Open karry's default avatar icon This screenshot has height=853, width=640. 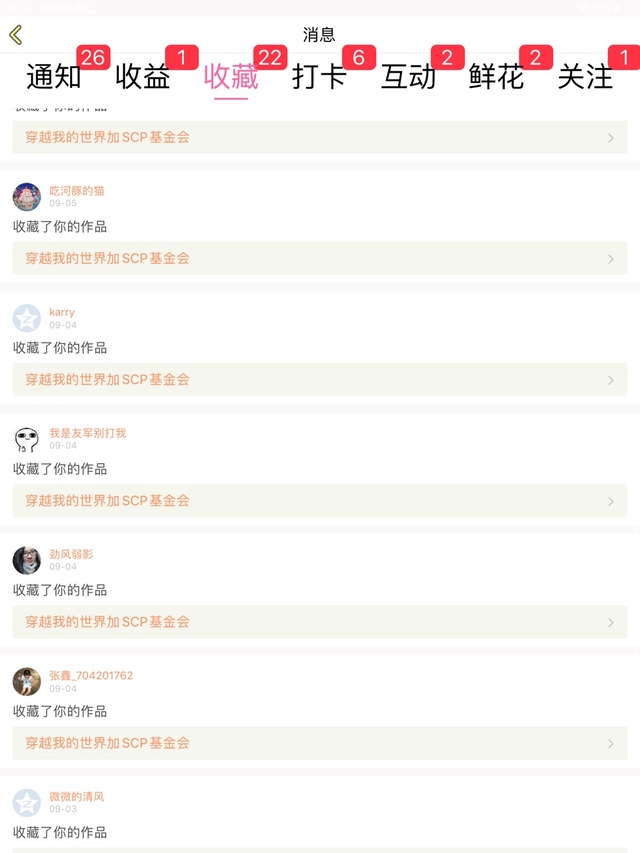(27, 318)
